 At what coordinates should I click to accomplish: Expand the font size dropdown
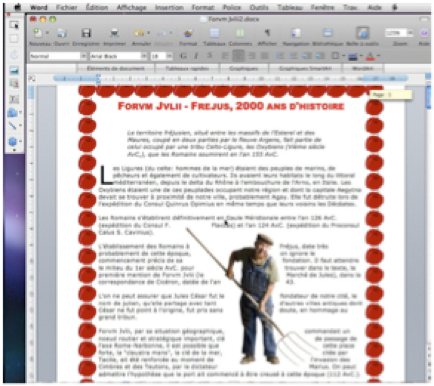(169, 56)
